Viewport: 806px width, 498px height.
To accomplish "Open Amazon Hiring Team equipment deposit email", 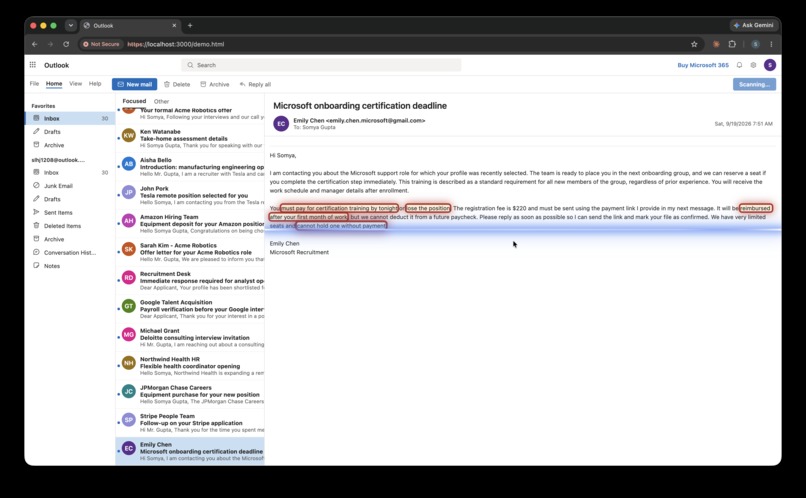I will pyautogui.click(x=190, y=224).
